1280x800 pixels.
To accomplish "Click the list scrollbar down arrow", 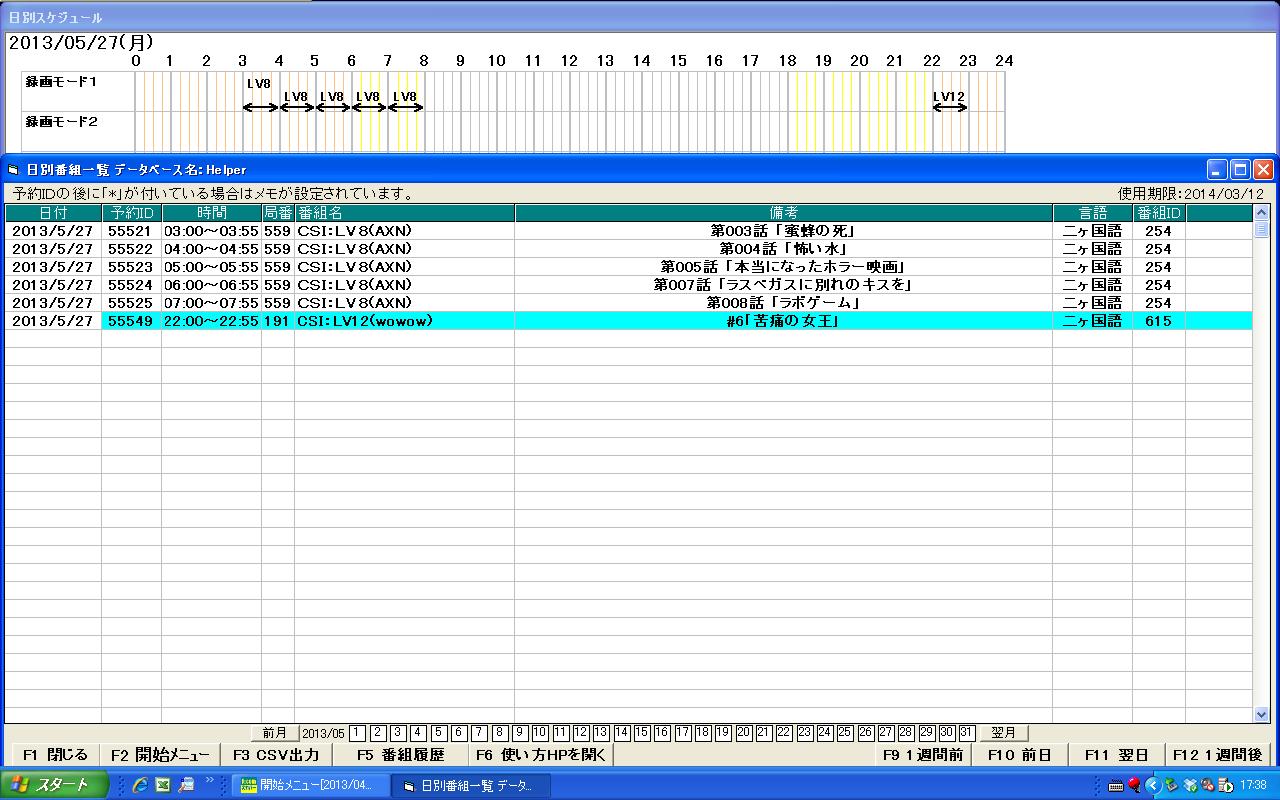I will [1261, 714].
